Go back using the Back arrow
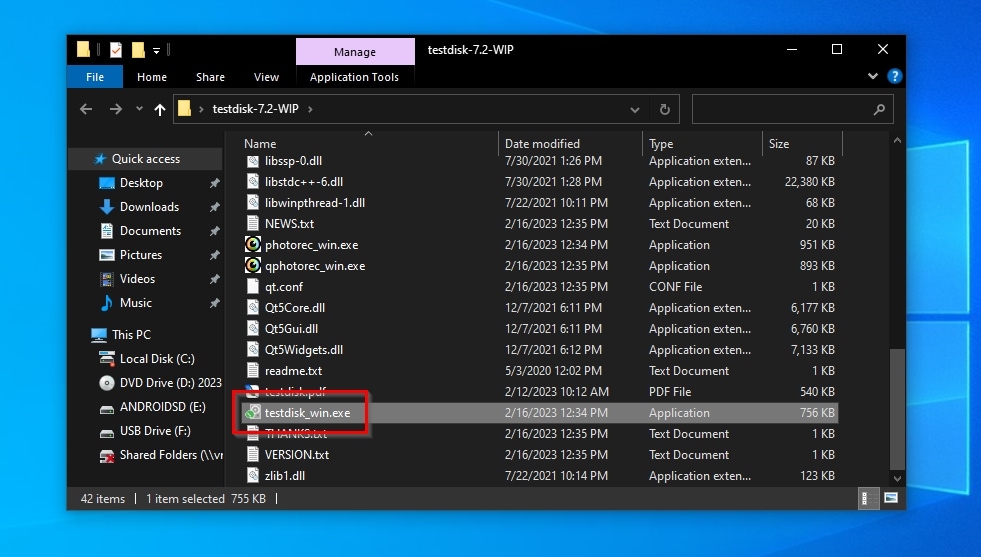Screen dimensions: 981x557 (86, 110)
